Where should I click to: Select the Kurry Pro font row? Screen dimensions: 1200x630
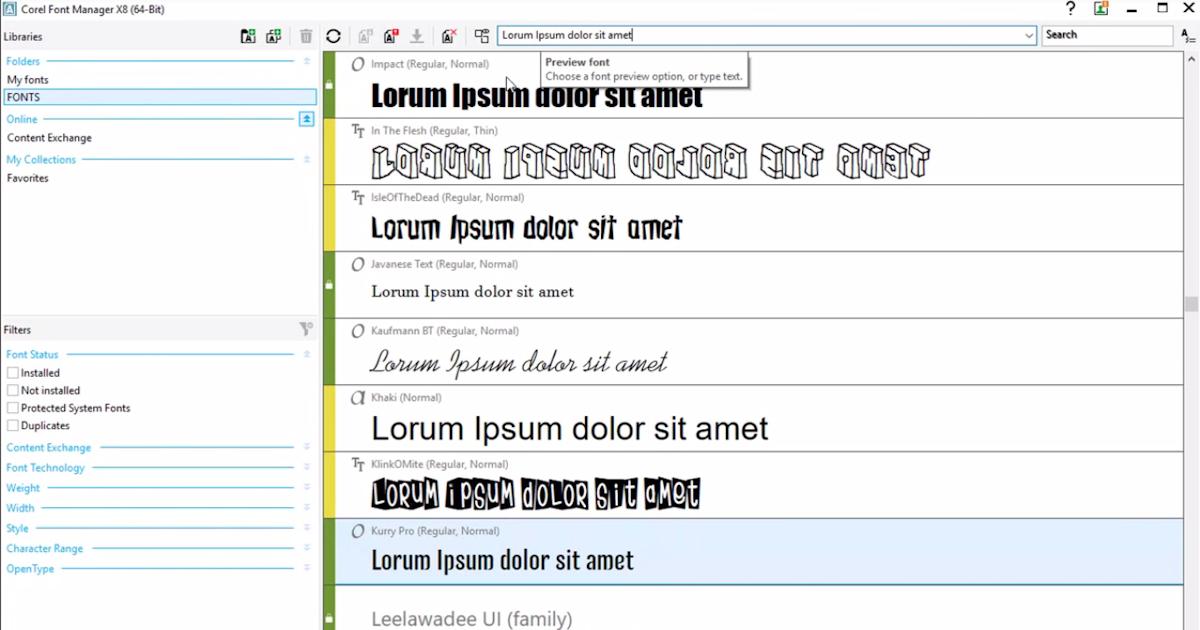[759, 552]
